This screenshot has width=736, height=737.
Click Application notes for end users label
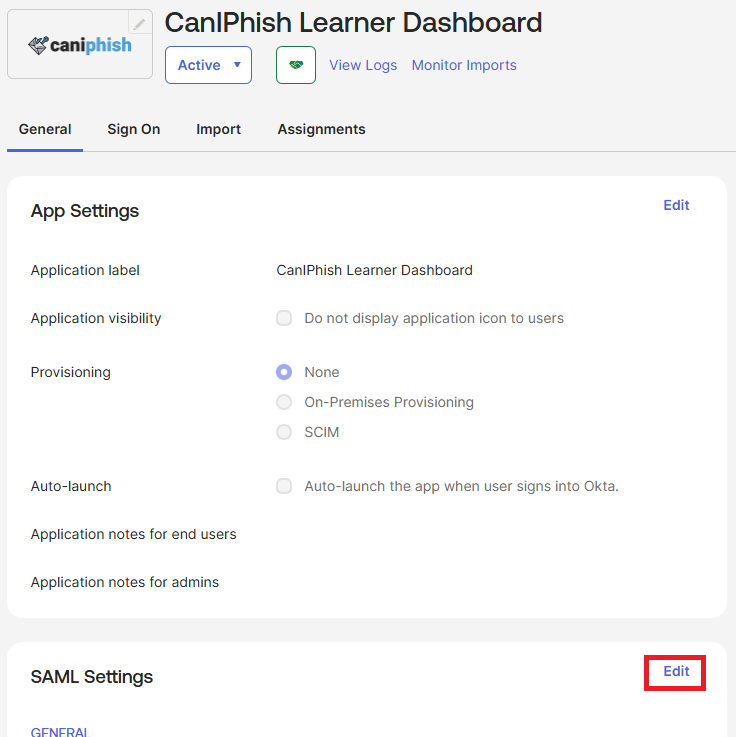[x=133, y=534]
